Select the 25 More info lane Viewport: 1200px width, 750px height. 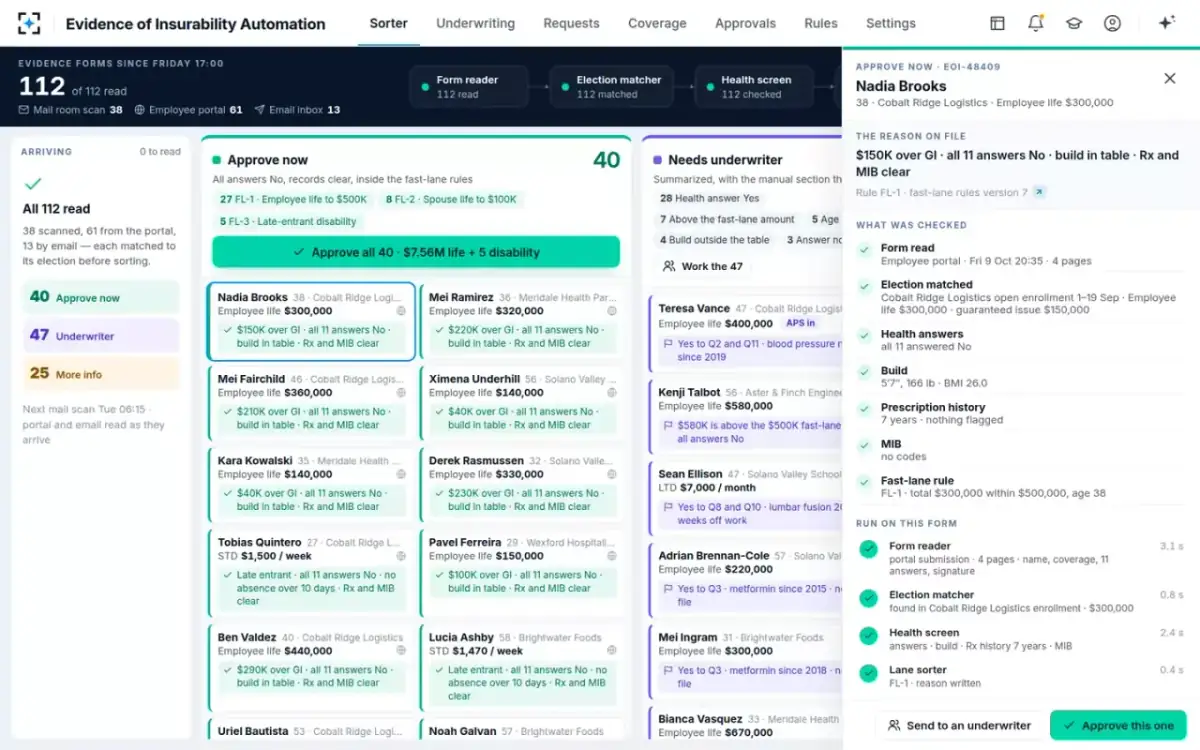coord(100,373)
